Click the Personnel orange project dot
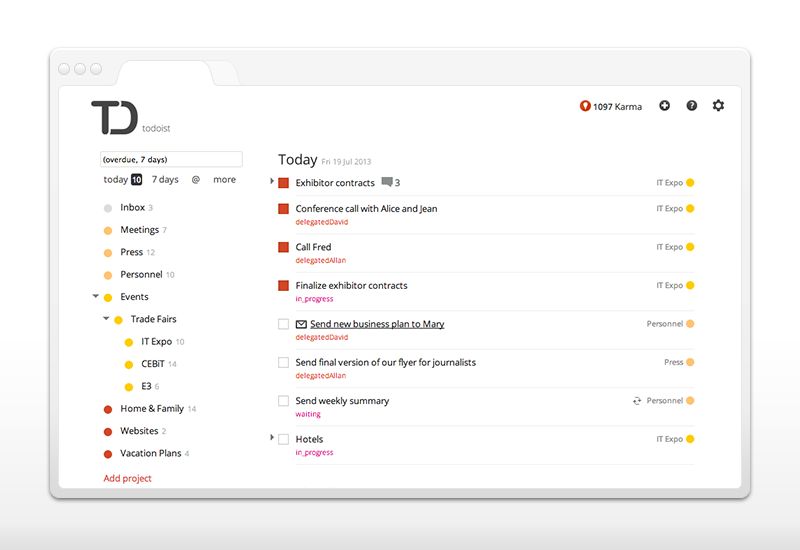Image resolution: width=800 pixels, height=550 pixels. tap(108, 276)
